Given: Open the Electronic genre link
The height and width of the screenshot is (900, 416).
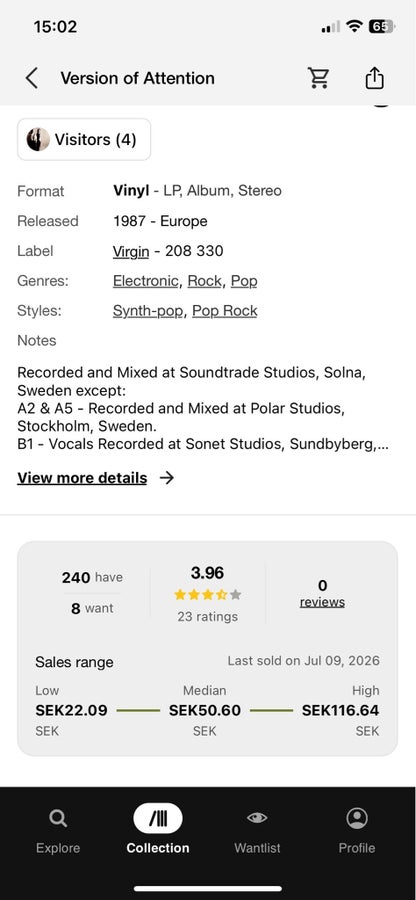Looking at the screenshot, I should click(x=145, y=281).
